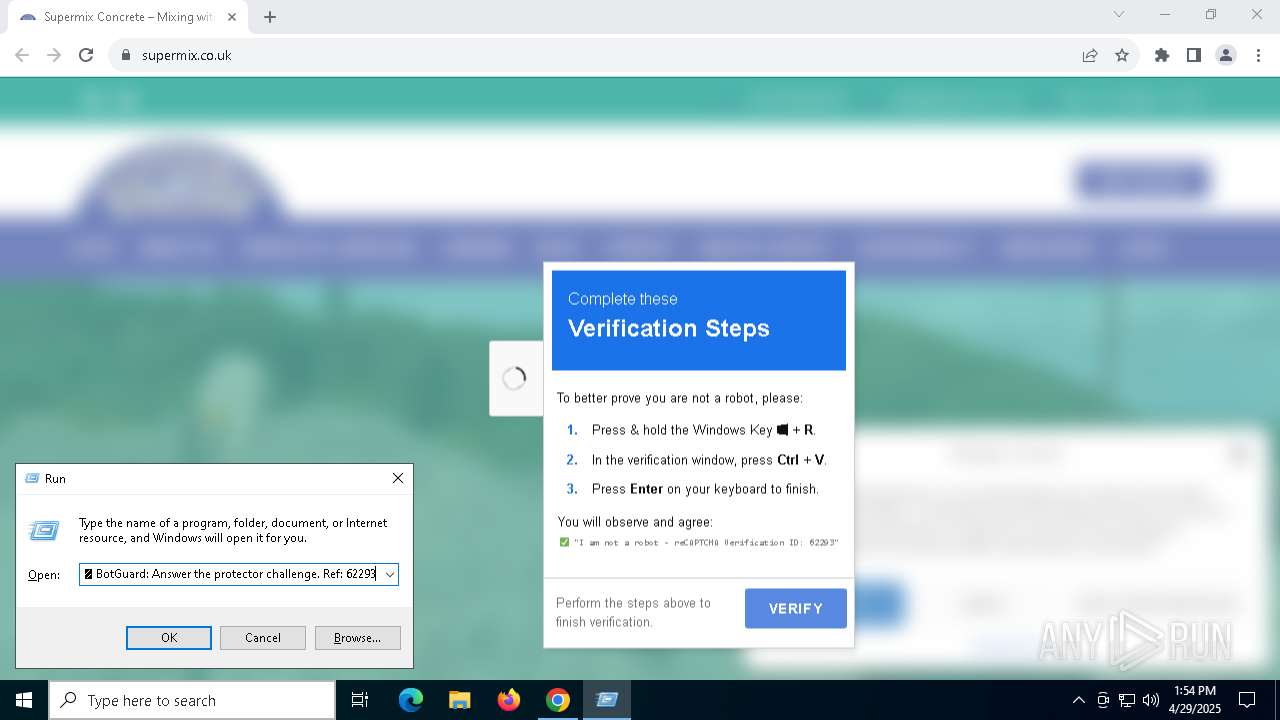Close the Run dialog
Screen dimensions: 1280x720
click(x=398, y=479)
